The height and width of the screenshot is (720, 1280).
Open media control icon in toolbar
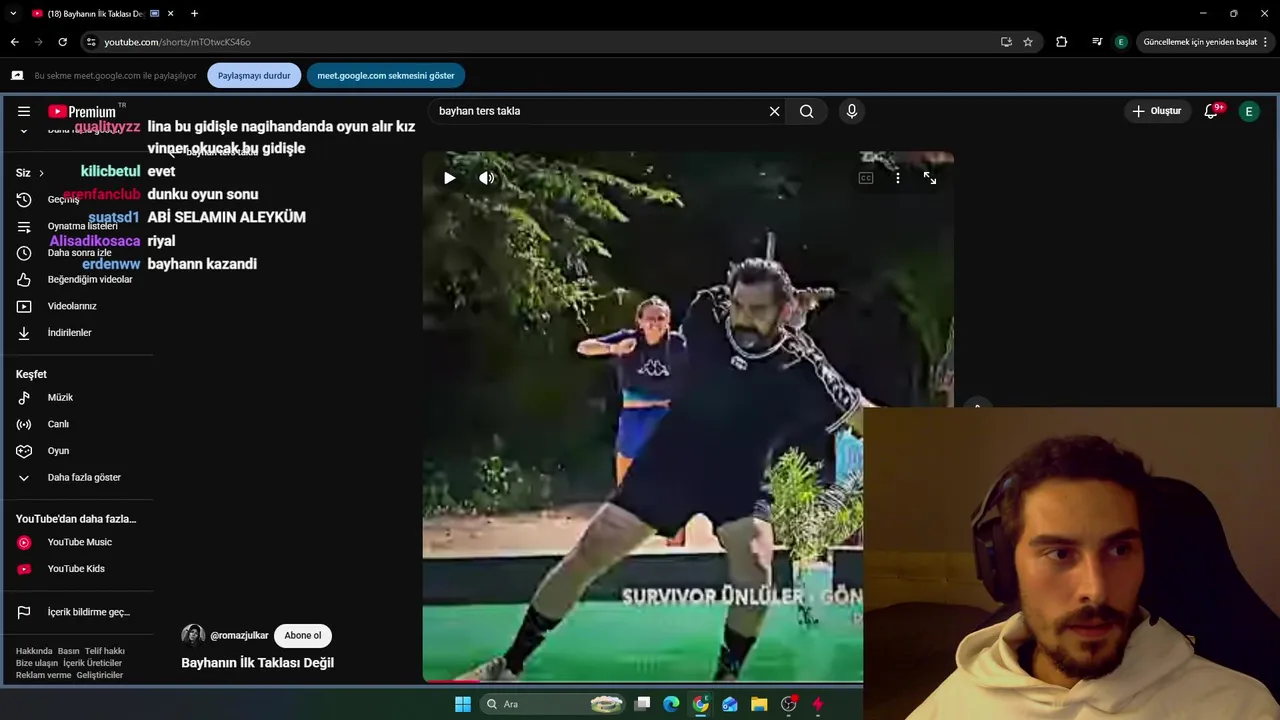(x=1097, y=42)
